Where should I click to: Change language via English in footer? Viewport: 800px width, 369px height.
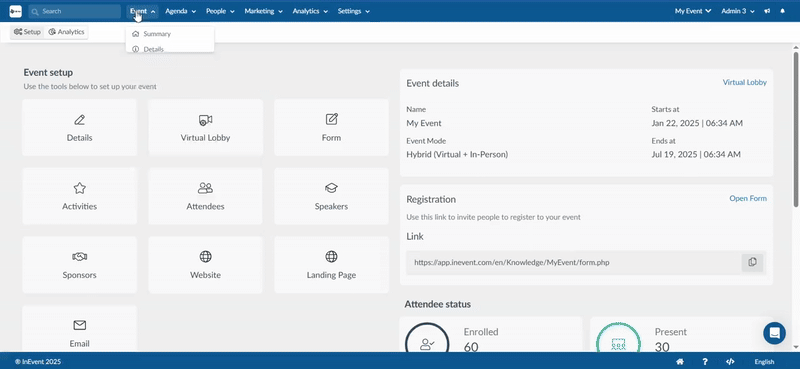(x=764, y=362)
